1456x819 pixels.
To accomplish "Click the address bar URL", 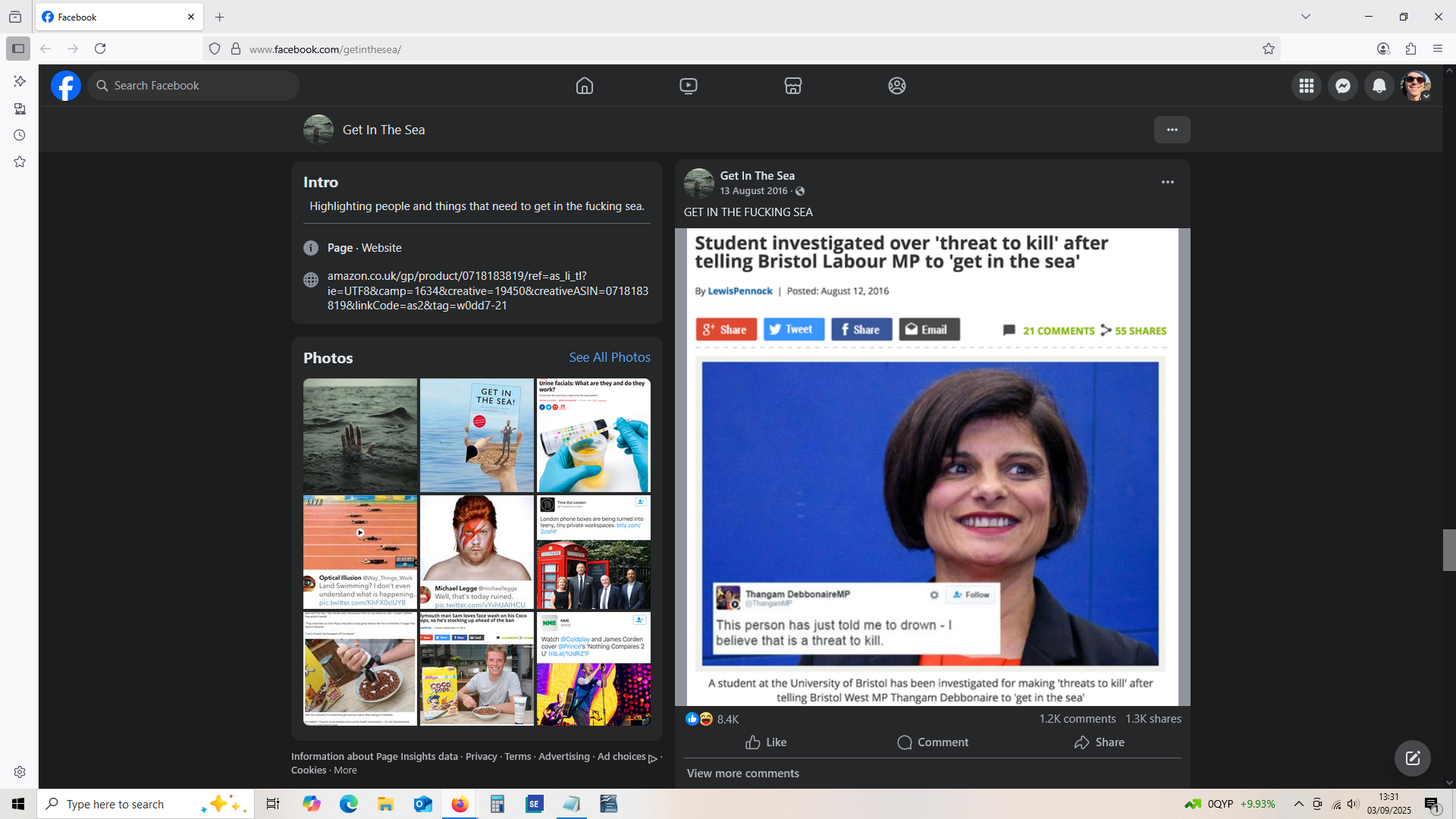I will [x=325, y=49].
